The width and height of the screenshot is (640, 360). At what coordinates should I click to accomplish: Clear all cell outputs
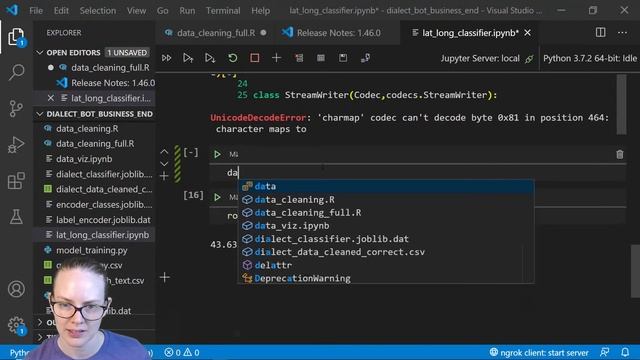(x=299, y=58)
